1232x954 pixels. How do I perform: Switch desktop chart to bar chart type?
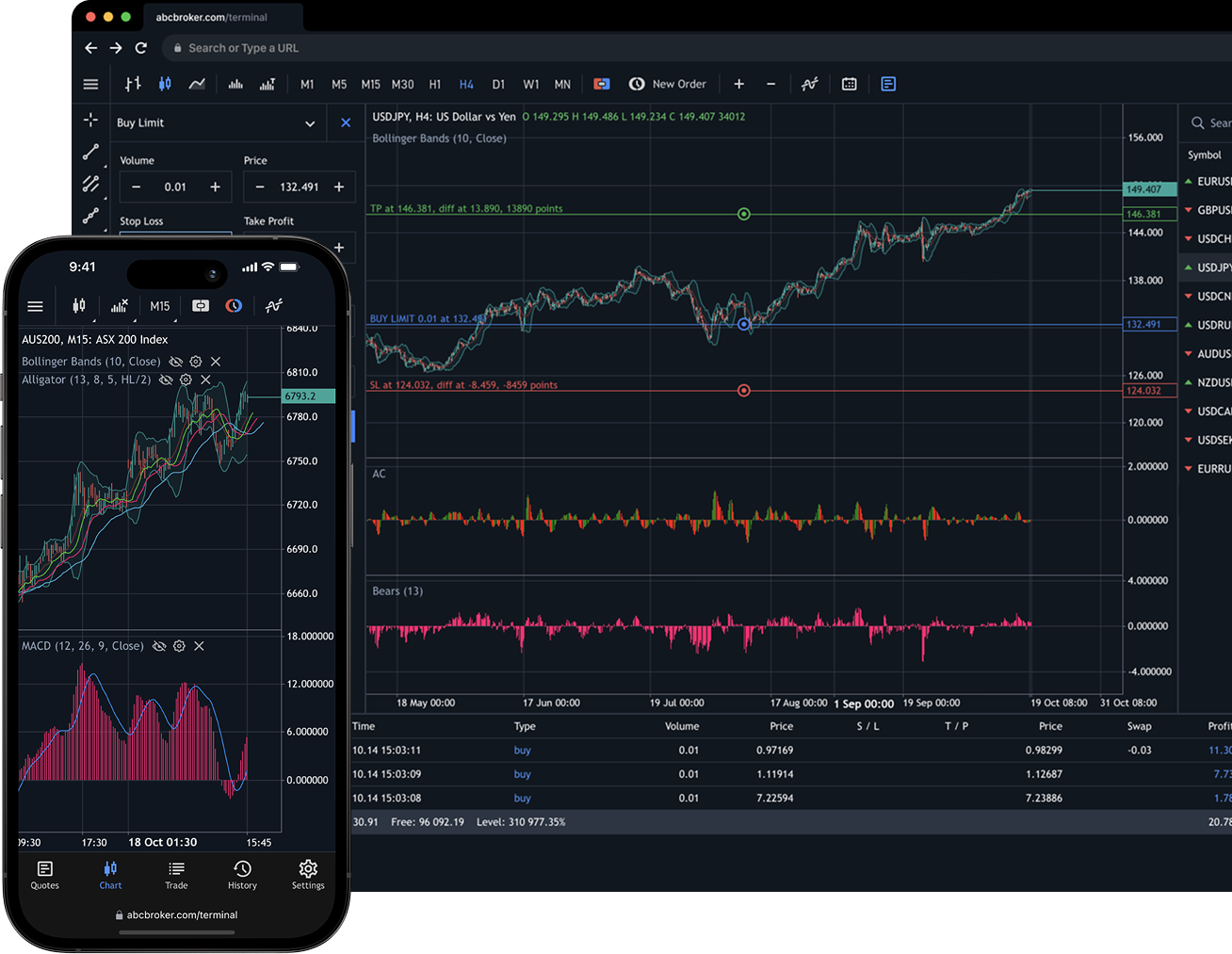click(133, 84)
